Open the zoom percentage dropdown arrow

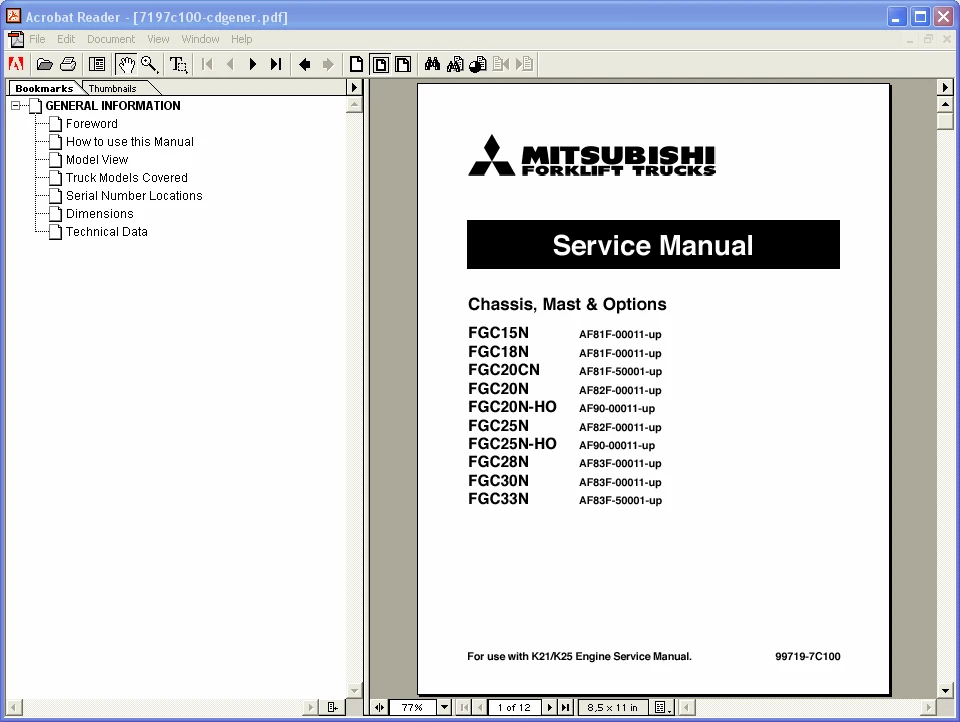pyautogui.click(x=444, y=707)
